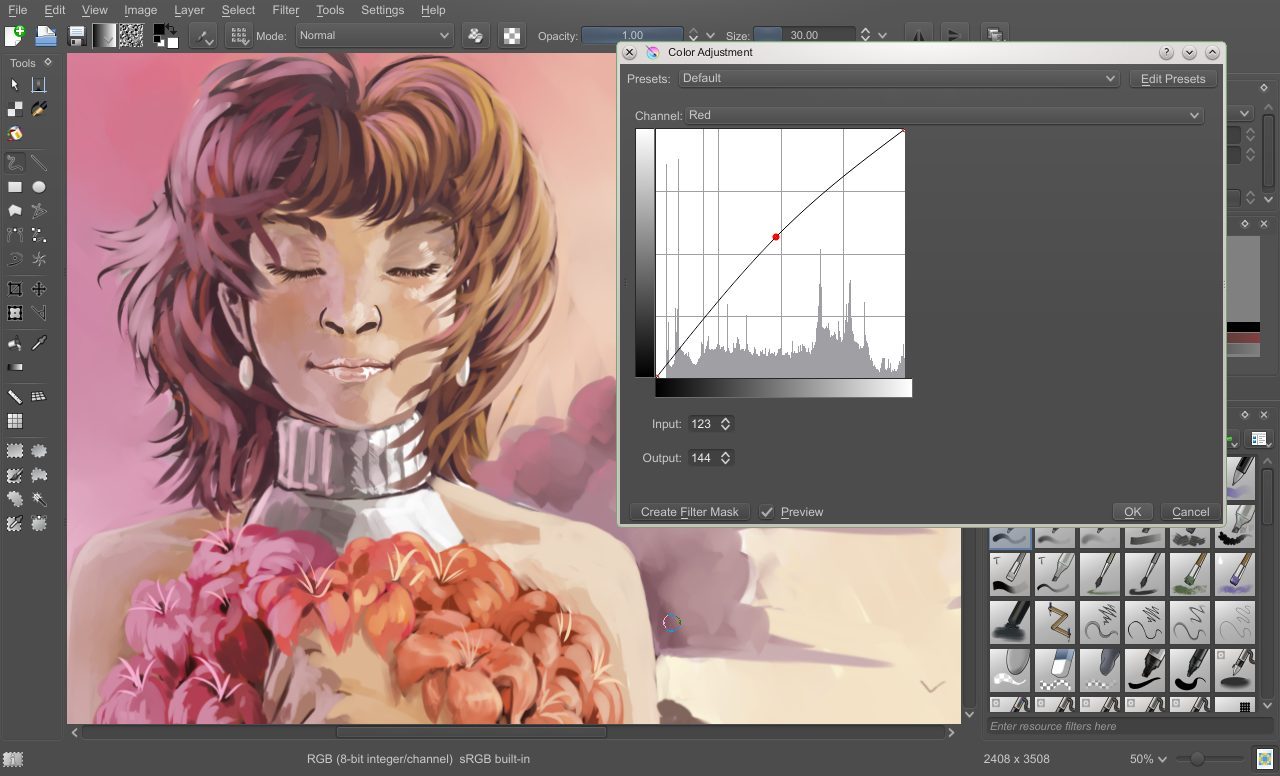Toggle preserve alpha checkerboard button
The height and width of the screenshot is (776, 1280).
click(512, 36)
